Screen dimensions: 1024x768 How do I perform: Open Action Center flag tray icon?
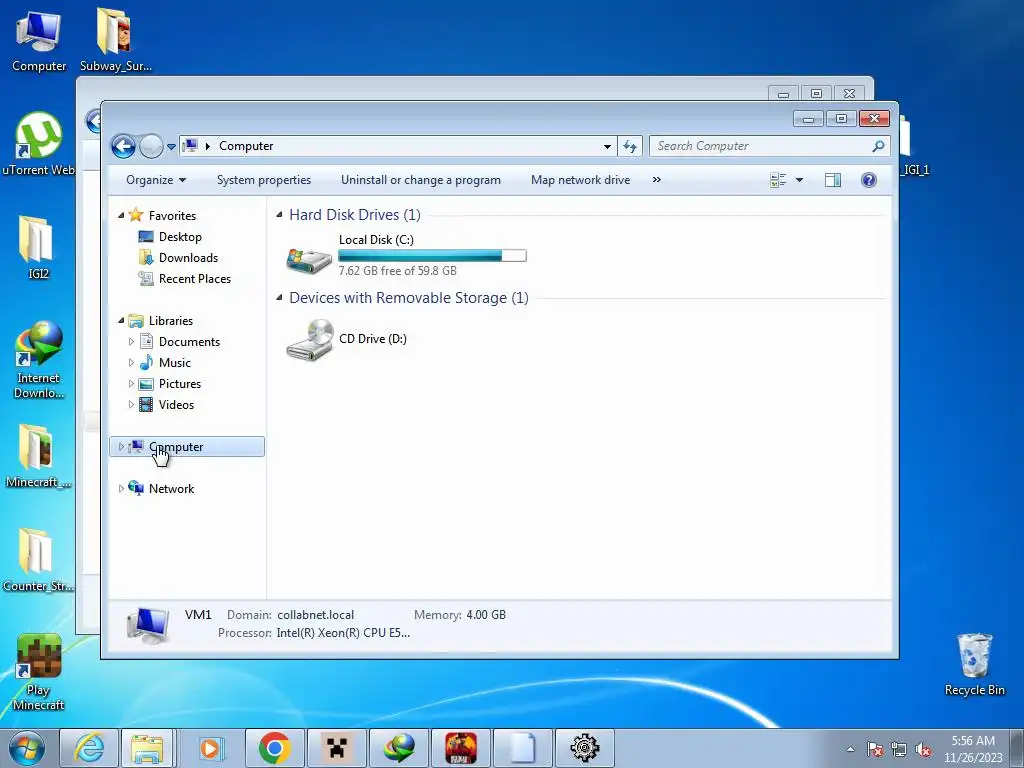point(875,750)
